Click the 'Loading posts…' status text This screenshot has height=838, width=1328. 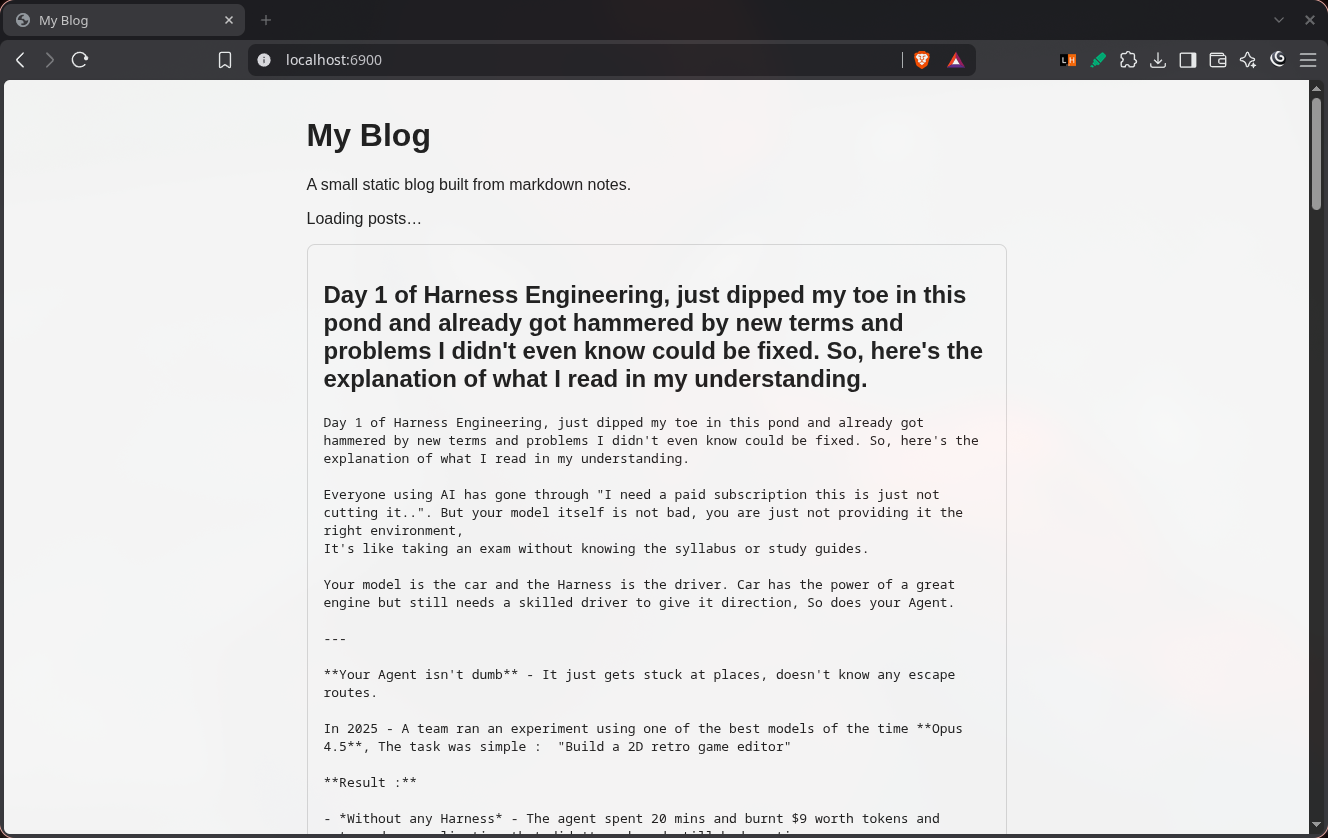364,218
